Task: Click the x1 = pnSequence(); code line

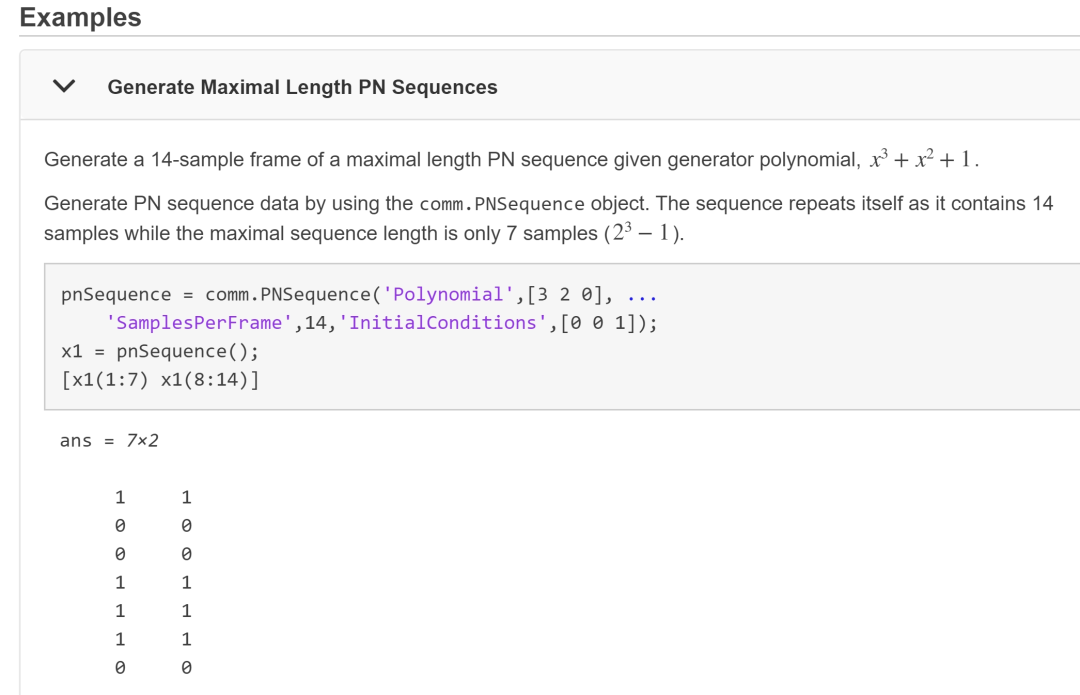Action: [160, 352]
